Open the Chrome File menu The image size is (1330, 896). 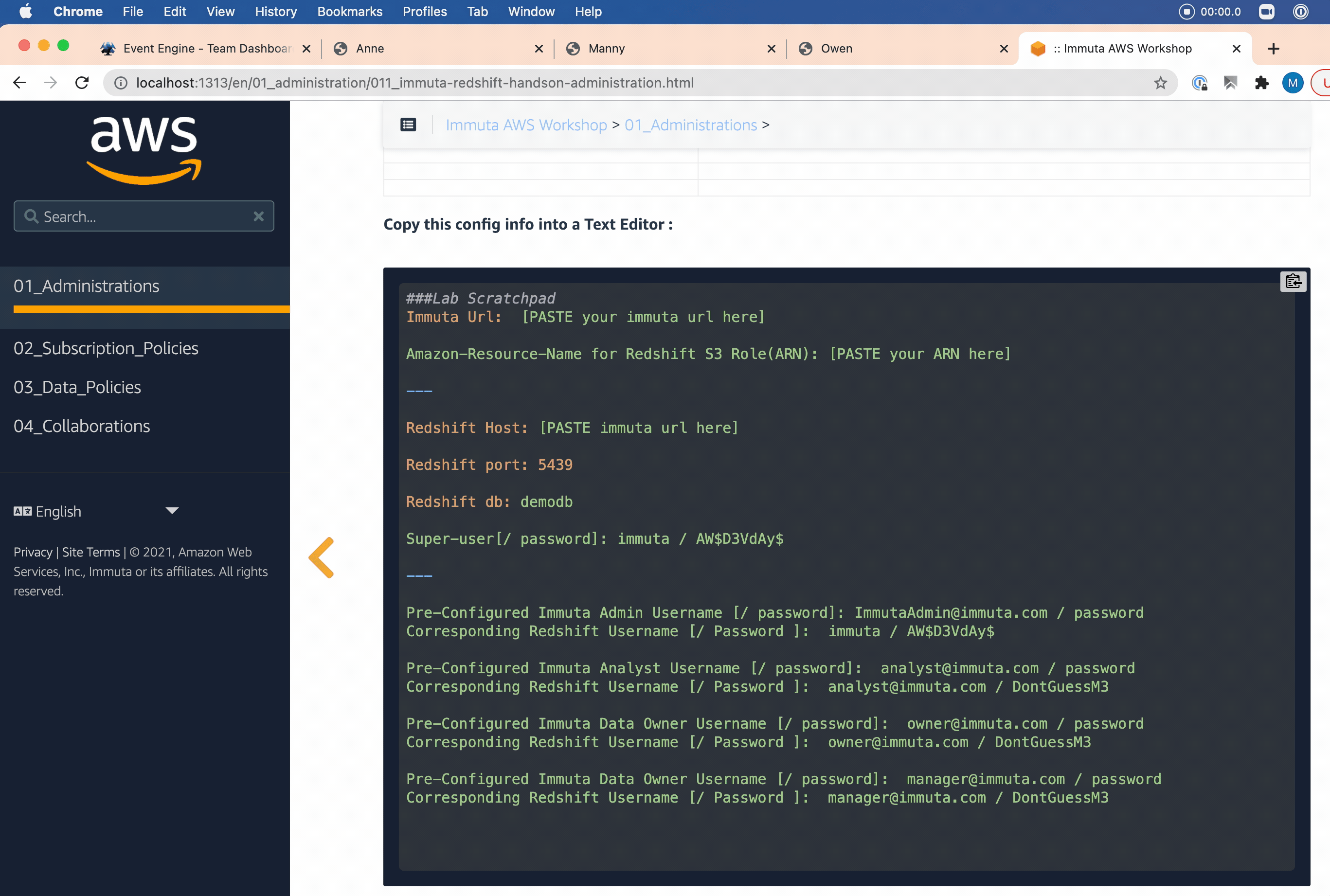[x=132, y=11]
